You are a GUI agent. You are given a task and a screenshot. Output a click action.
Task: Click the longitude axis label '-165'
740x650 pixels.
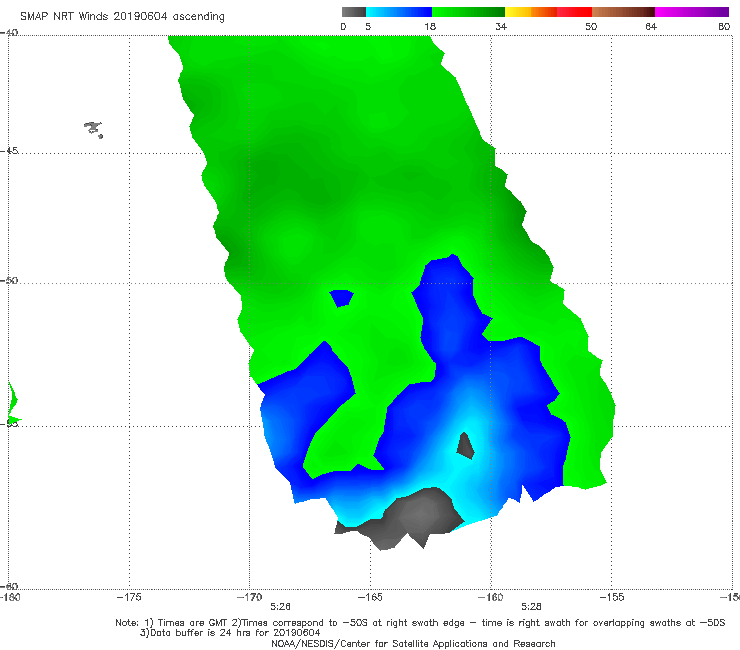(370, 597)
